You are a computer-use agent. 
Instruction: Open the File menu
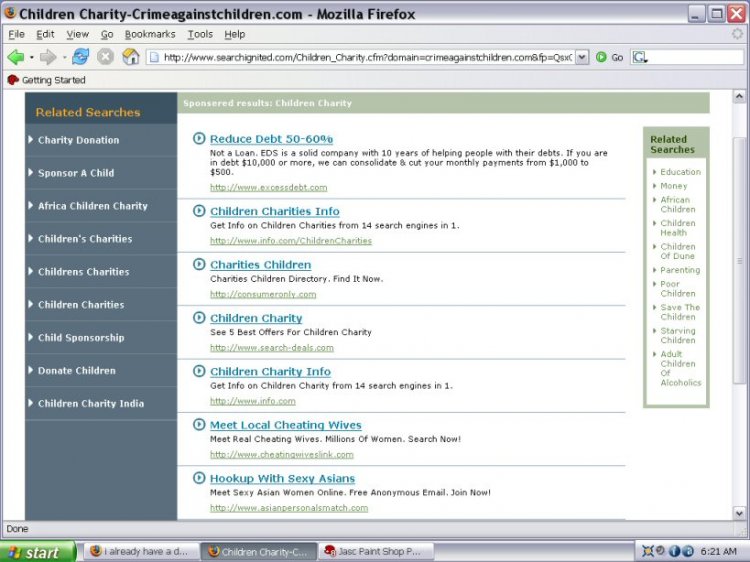pos(16,34)
